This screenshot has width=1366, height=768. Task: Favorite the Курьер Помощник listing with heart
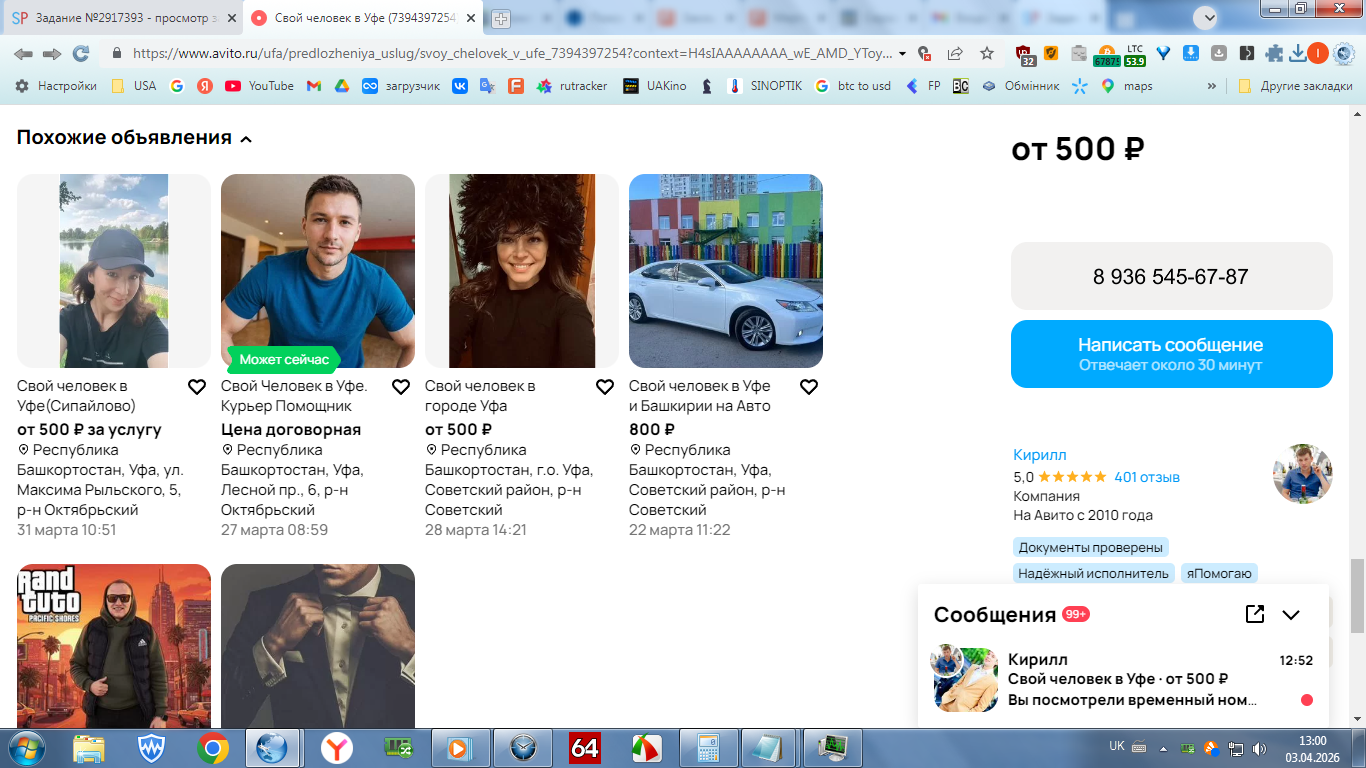(401, 387)
